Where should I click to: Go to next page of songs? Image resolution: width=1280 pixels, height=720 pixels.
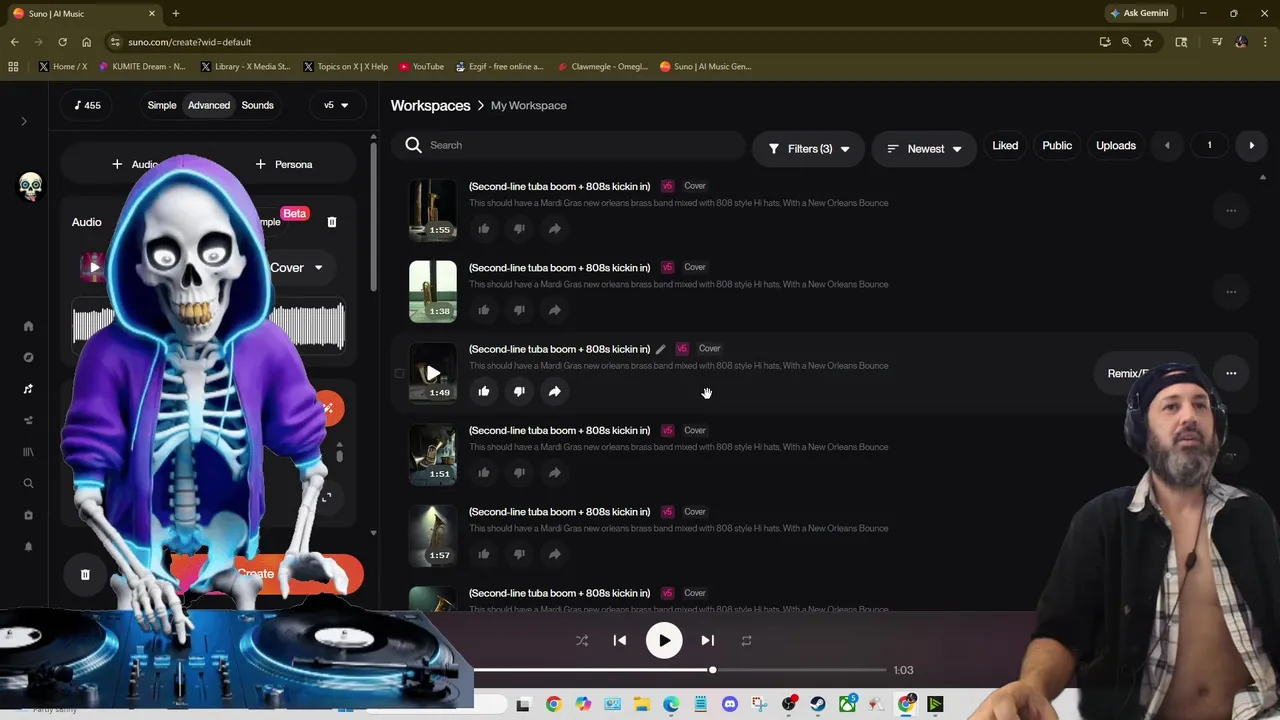pyautogui.click(x=1251, y=146)
